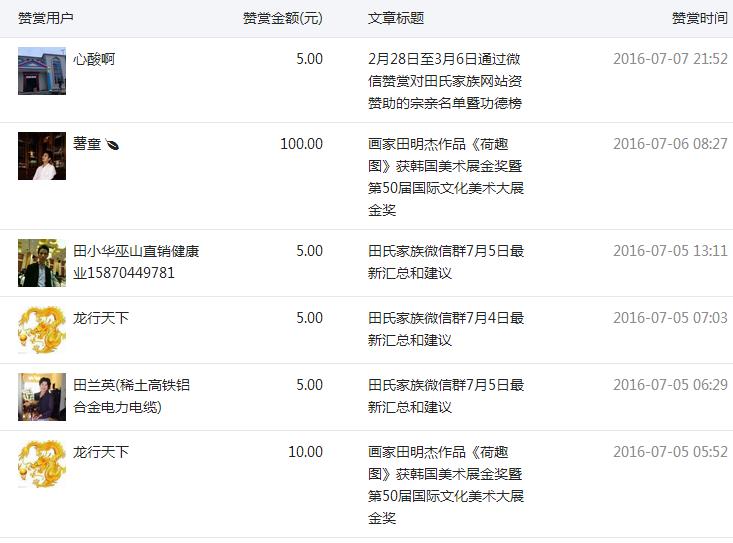Screen dimensions: 733x543
Task: Click the 赞赏用户 column header
Action: coord(45,18)
